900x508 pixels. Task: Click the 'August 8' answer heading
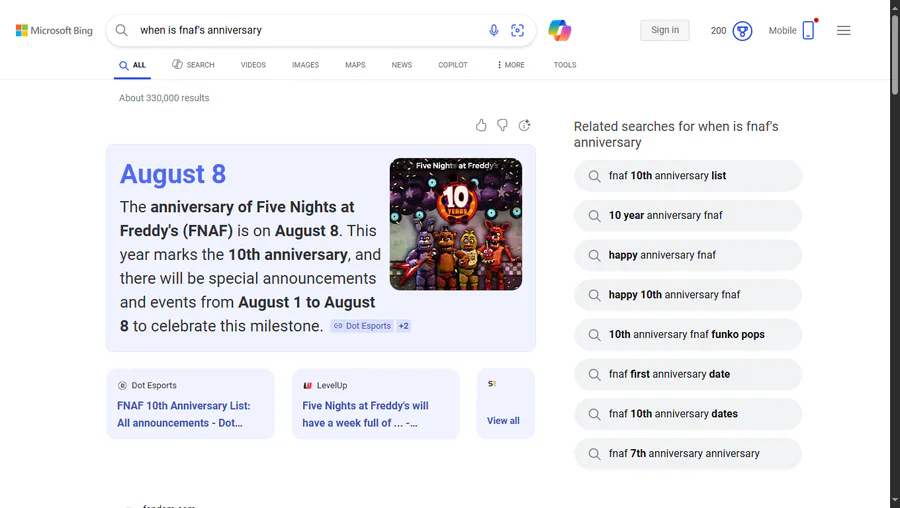173,174
